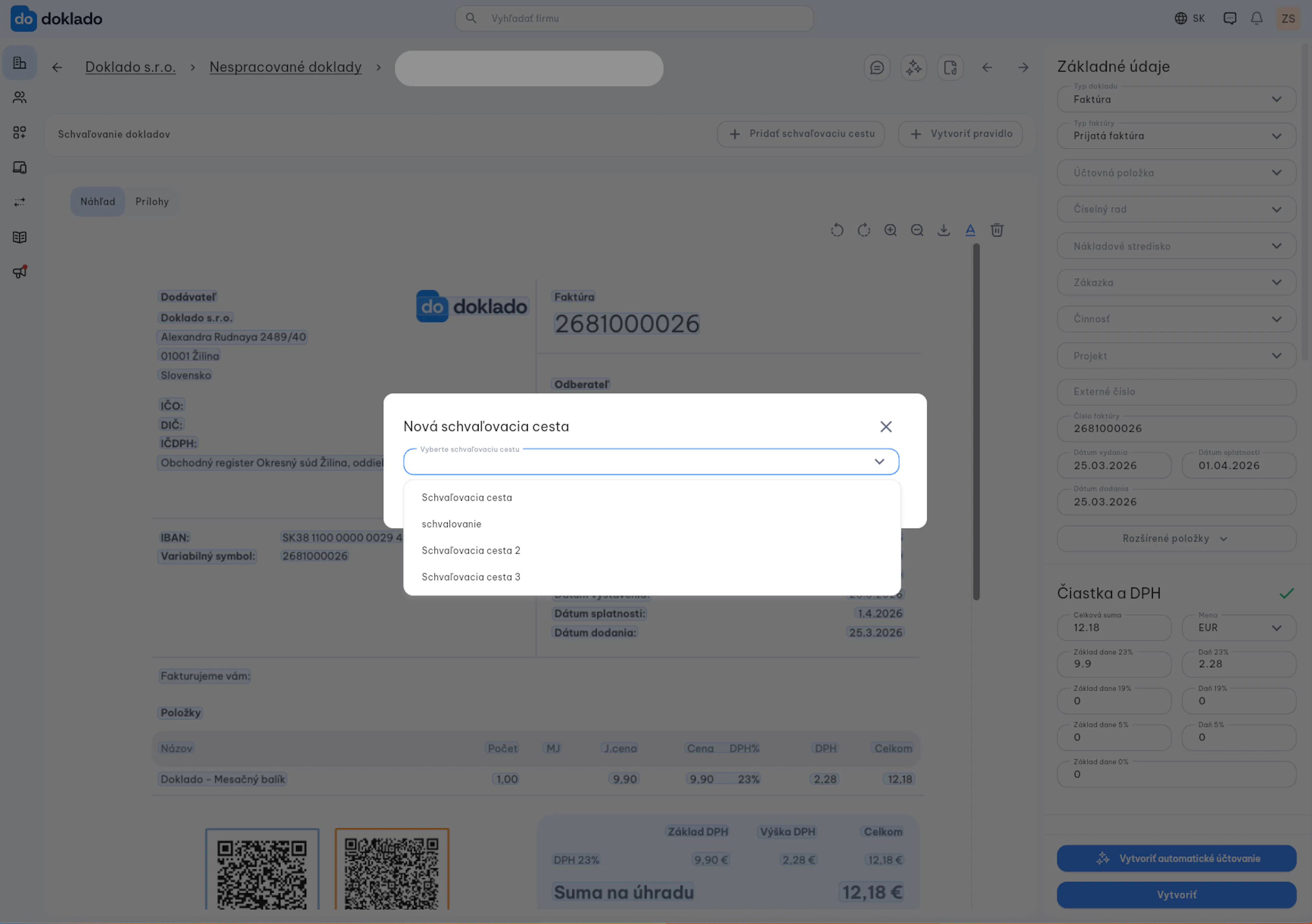Screen dimensions: 1312x924
Task: Select option Schvaľovacia cesta 2
Action: click(x=652, y=551)
